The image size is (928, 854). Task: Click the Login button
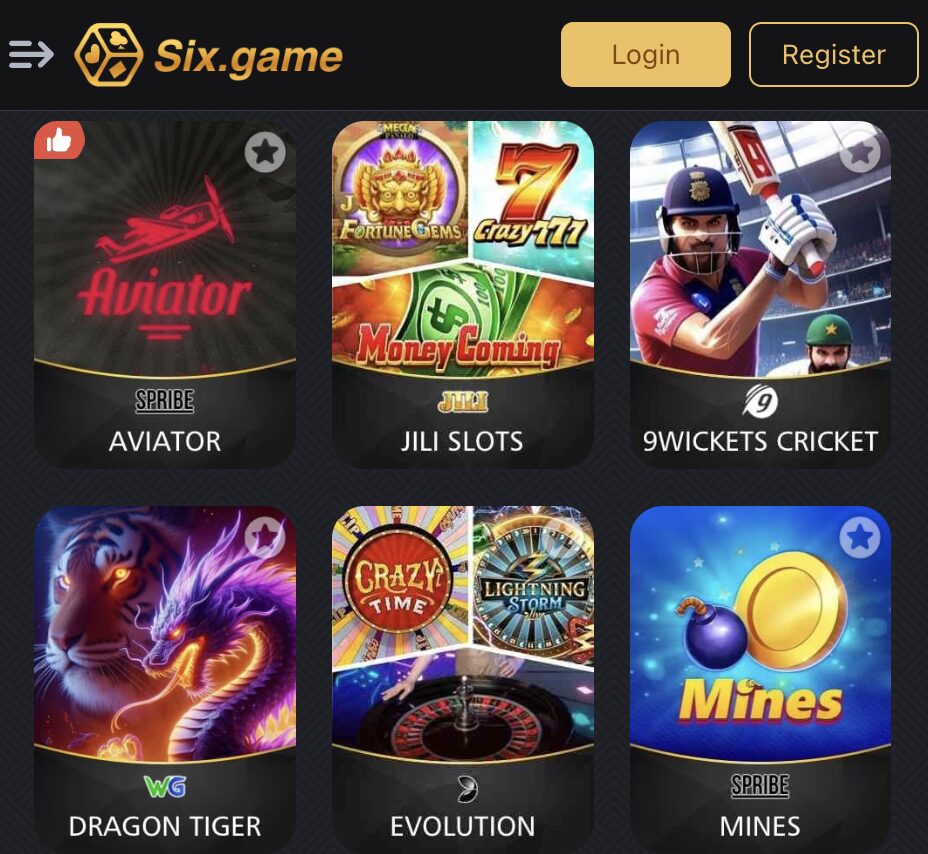(646, 54)
